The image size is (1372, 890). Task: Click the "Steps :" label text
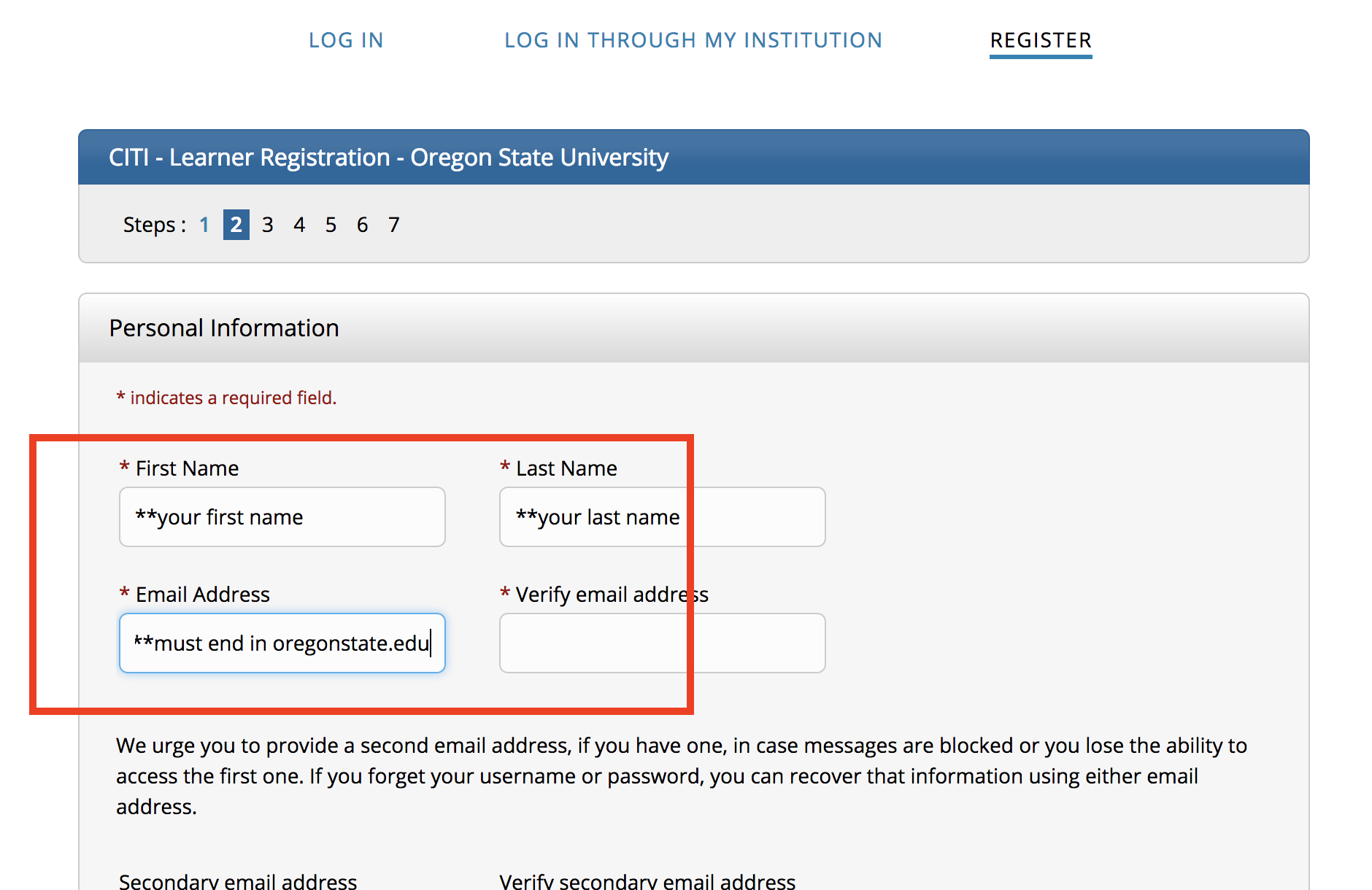154,225
